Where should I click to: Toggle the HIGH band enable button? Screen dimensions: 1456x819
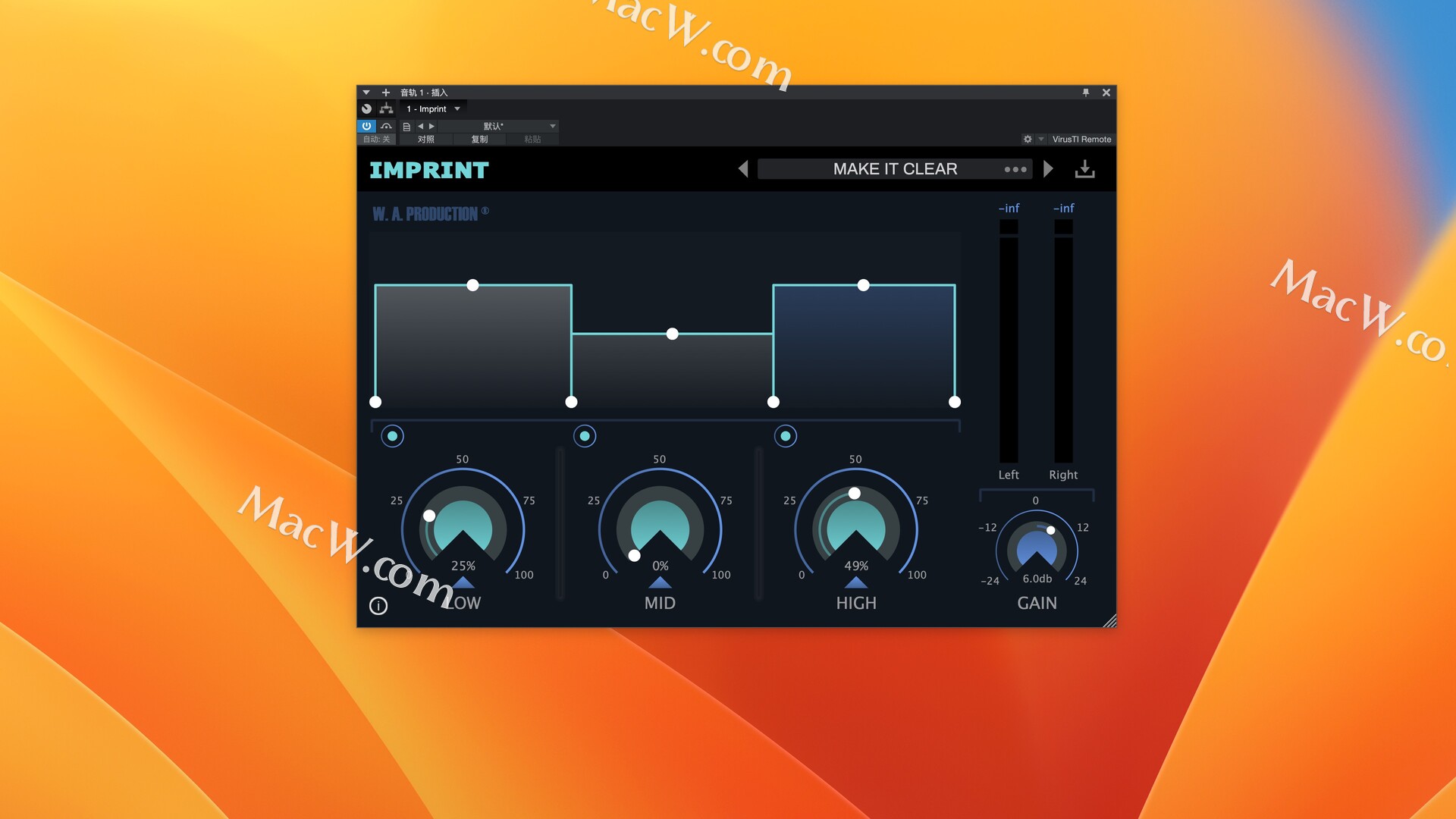tap(786, 436)
